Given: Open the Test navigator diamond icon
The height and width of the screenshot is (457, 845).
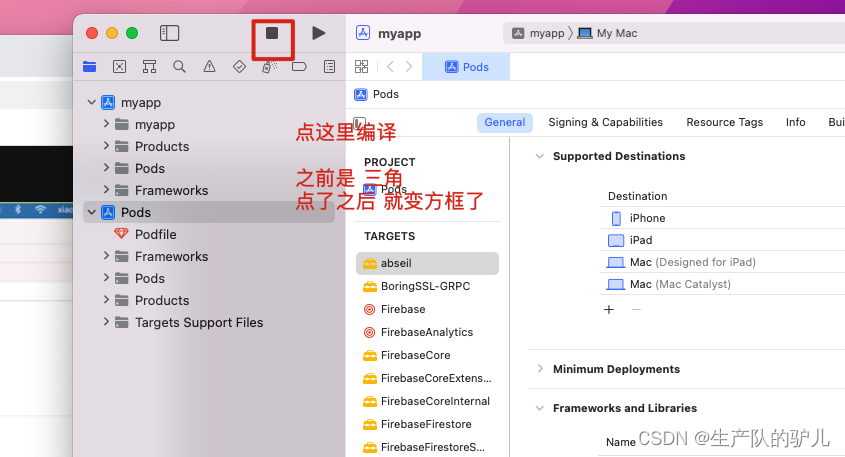Looking at the screenshot, I should click(239, 67).
